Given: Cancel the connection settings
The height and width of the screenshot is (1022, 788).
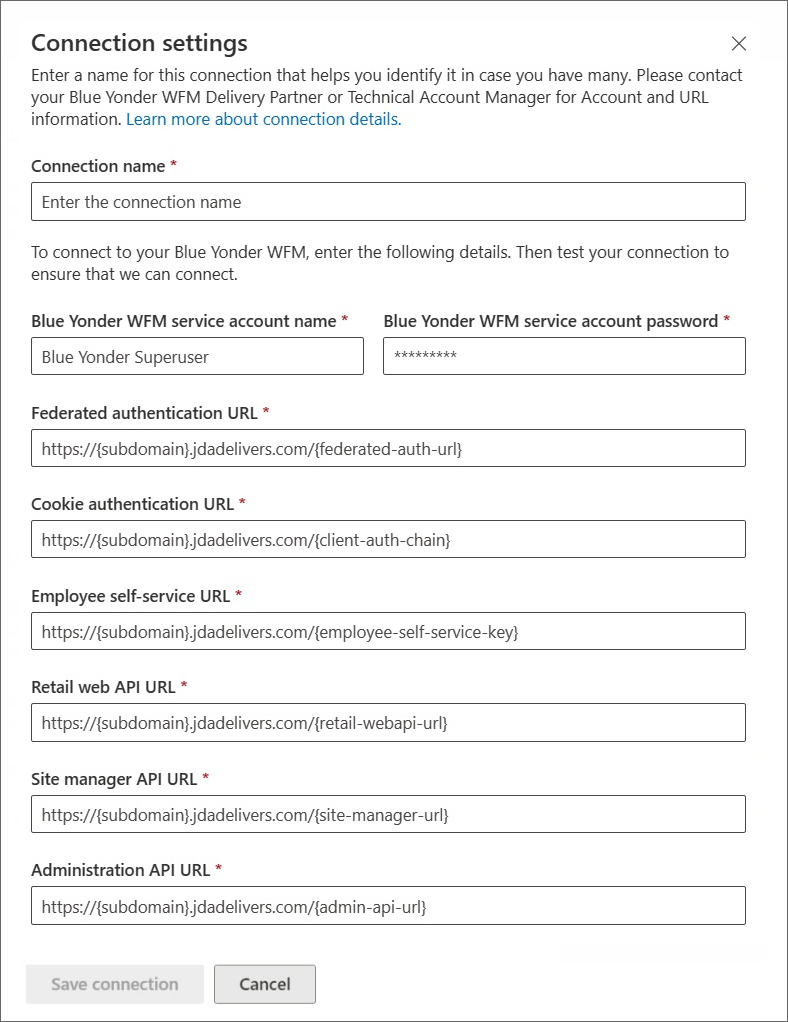Looking at the screenshot, I should (x=265, y=984).
